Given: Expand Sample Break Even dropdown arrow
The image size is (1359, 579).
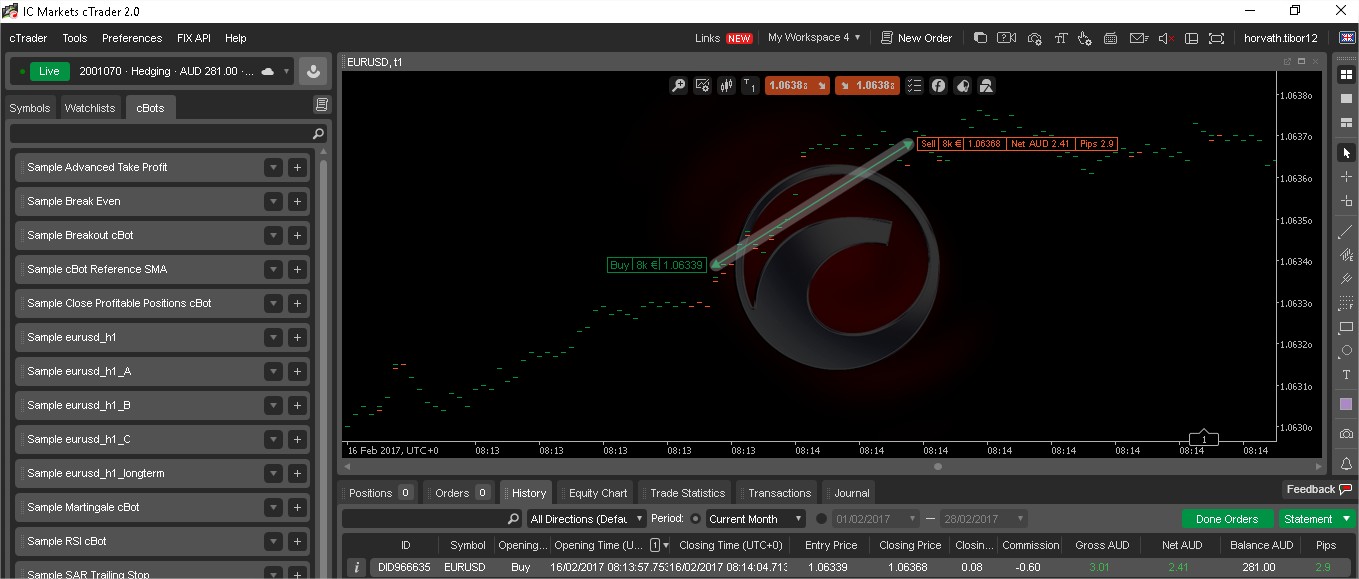Looking at the screenshot, I should point(273,202).
